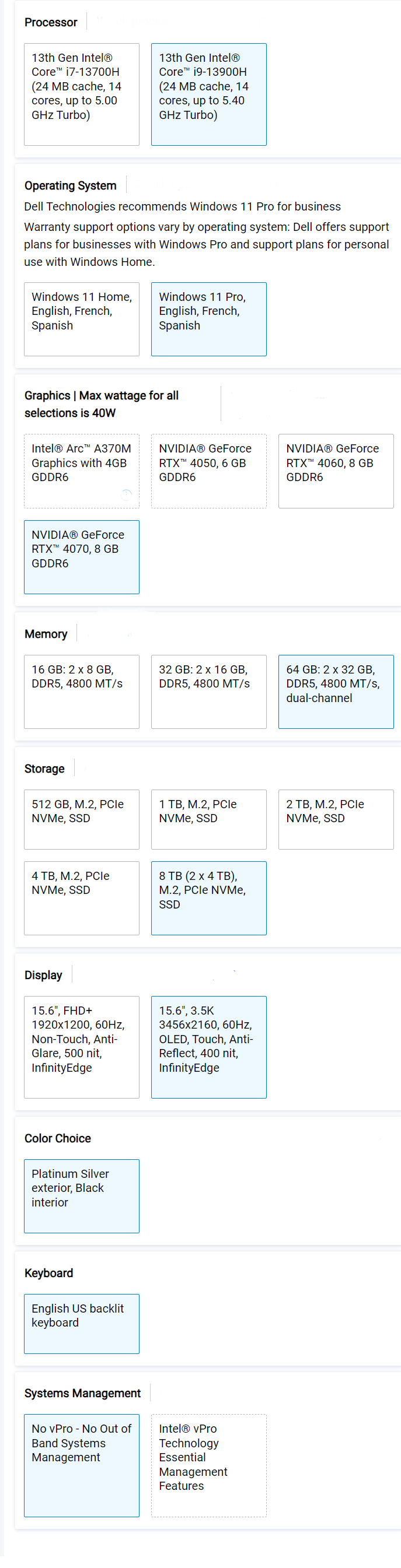Screen dimensions: 401x1568
Task: Click the warranty support options paragraph
Action: pyautogui.click(x=207, y=244)
